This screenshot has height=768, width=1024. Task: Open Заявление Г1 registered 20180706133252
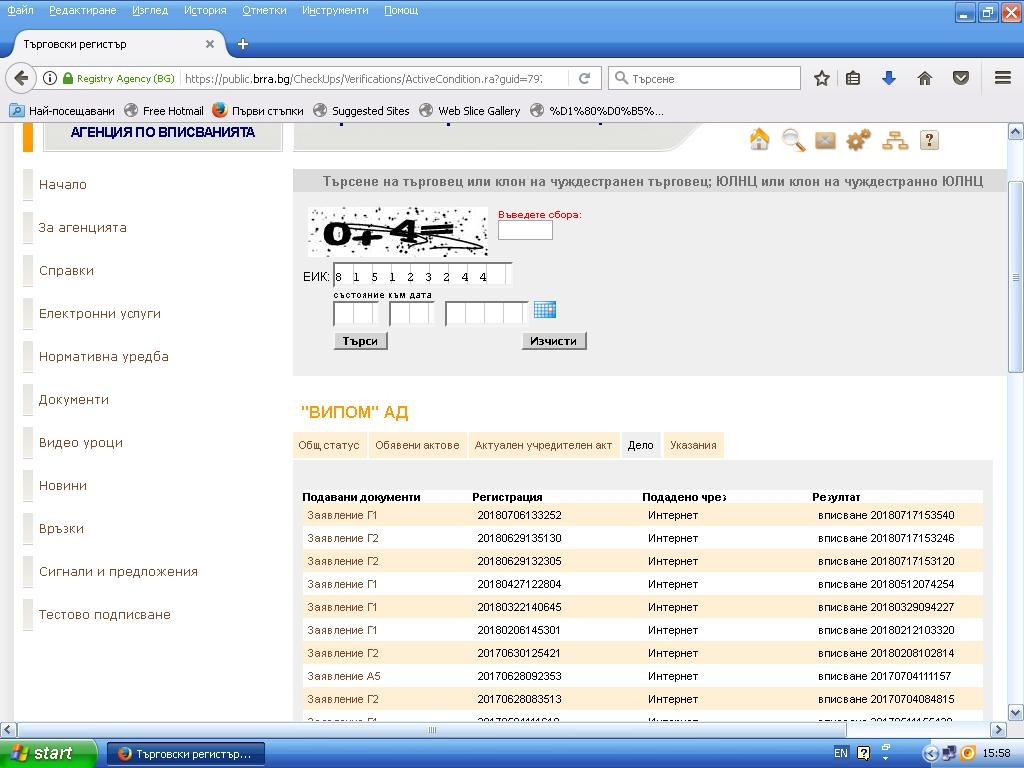coord(342,515)
